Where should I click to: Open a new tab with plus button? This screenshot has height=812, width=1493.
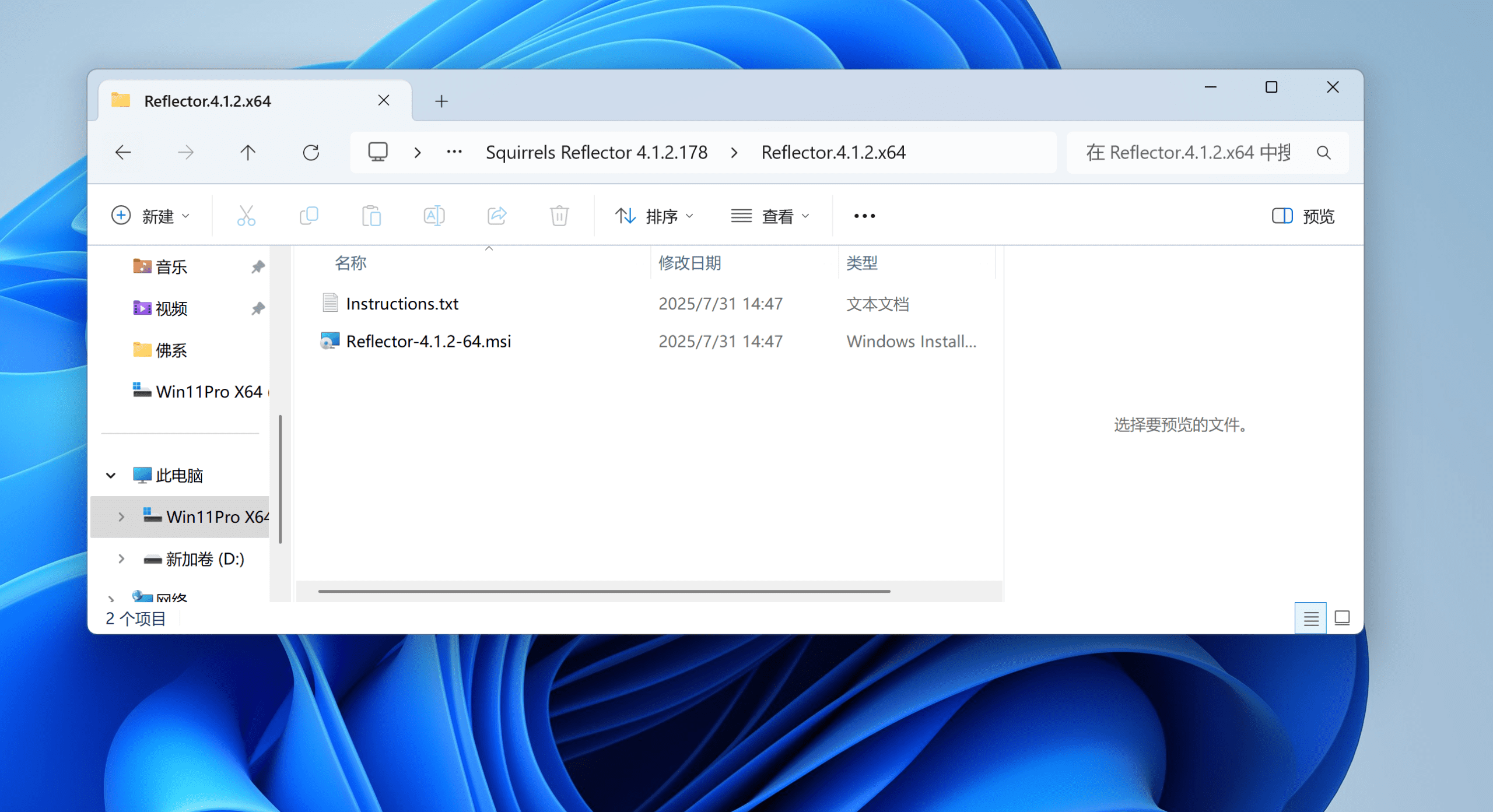(441, 101)
